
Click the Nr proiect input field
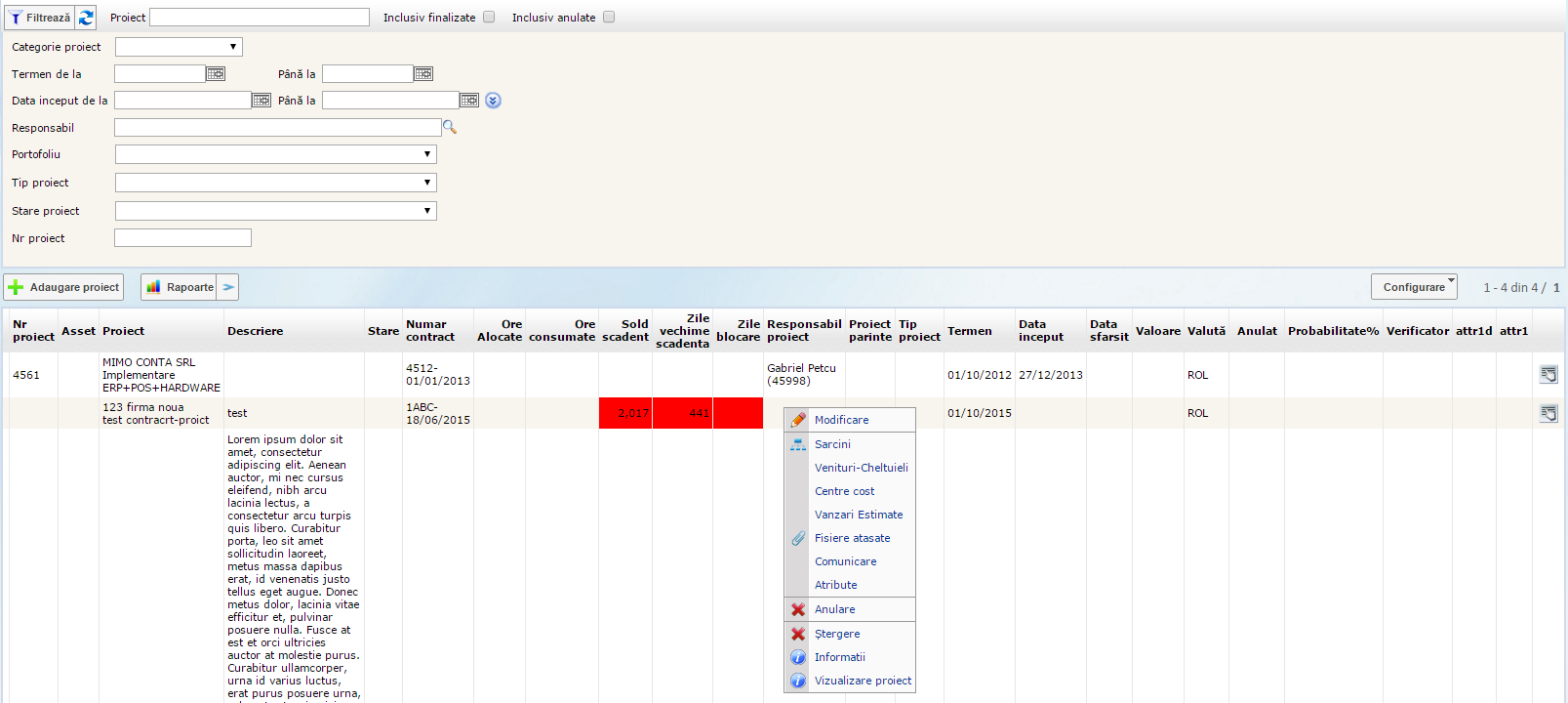click(x=182, y=238)
